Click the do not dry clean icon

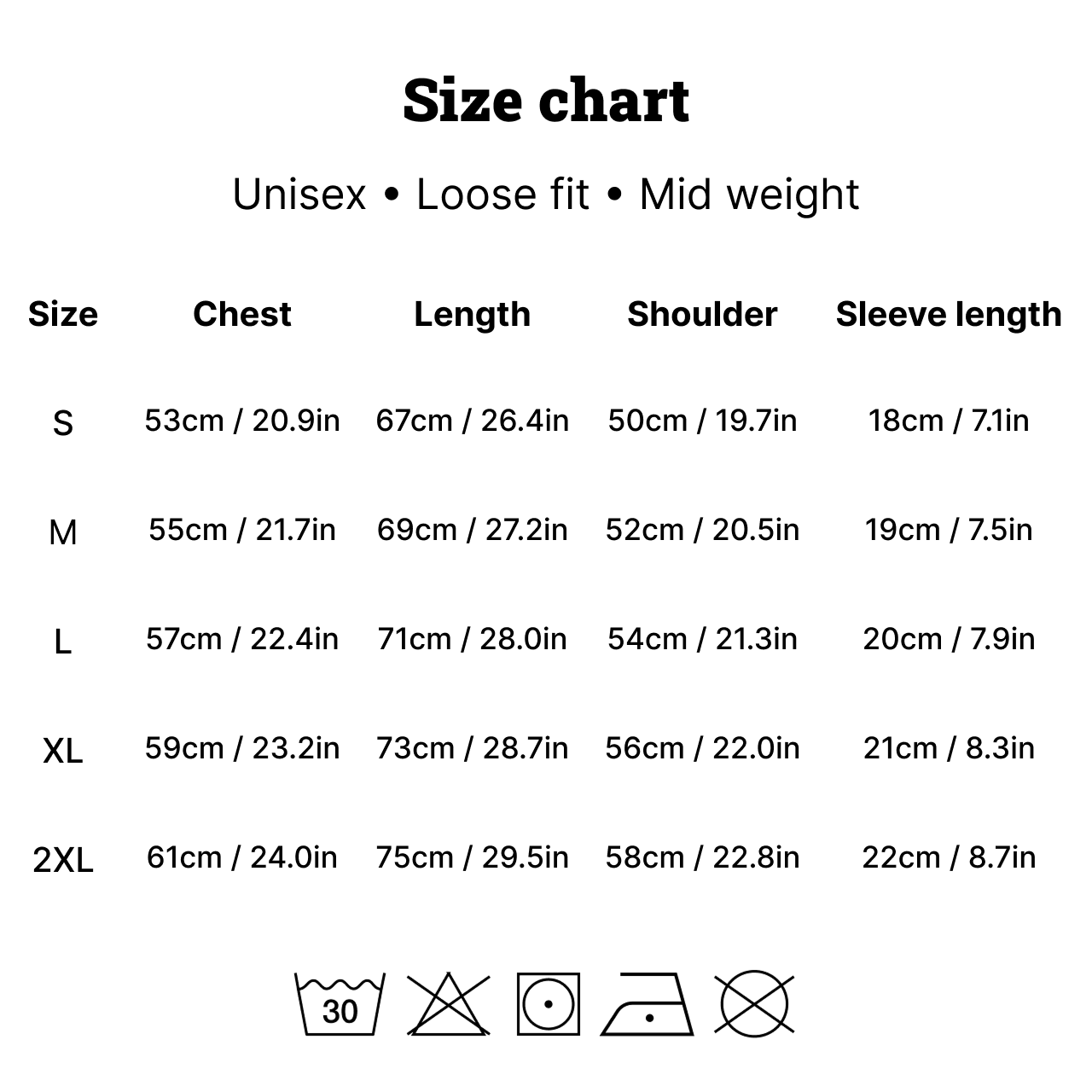754,1004
